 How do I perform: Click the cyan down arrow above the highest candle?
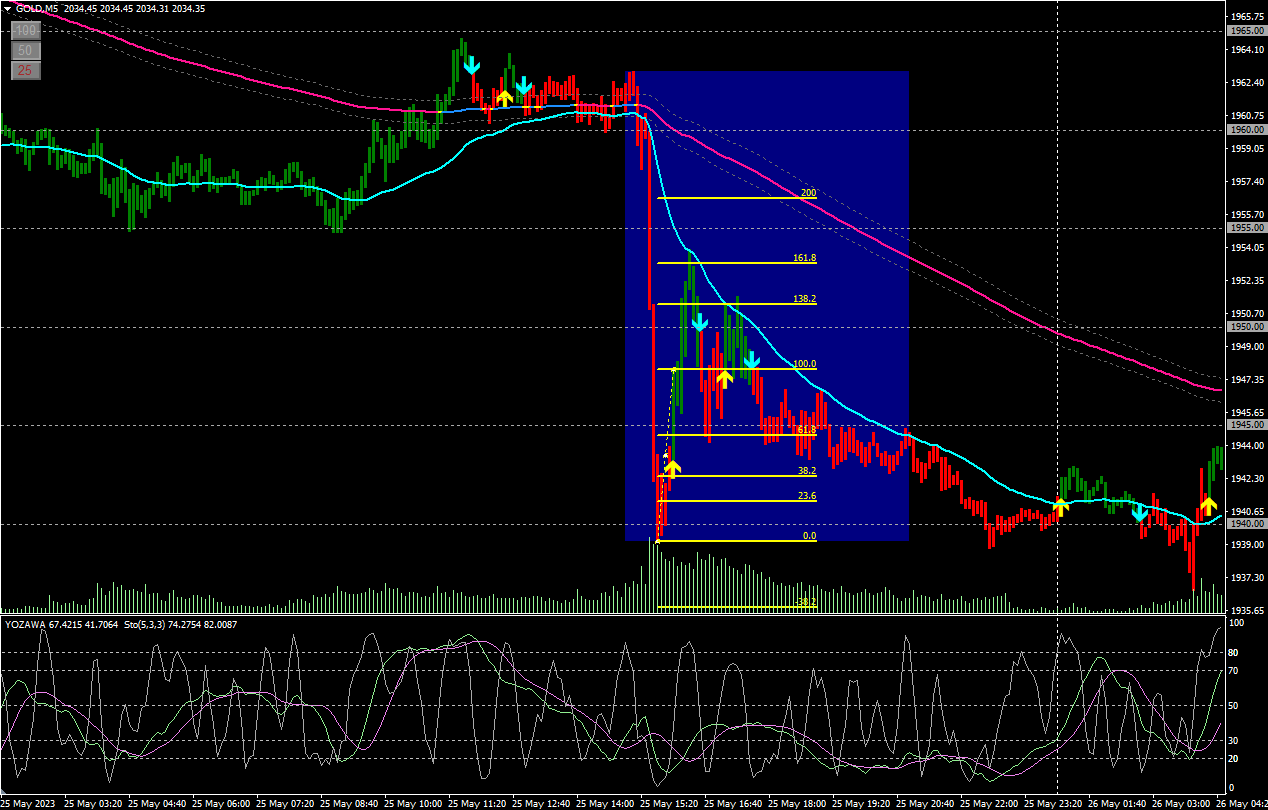(x=471, y=66)
